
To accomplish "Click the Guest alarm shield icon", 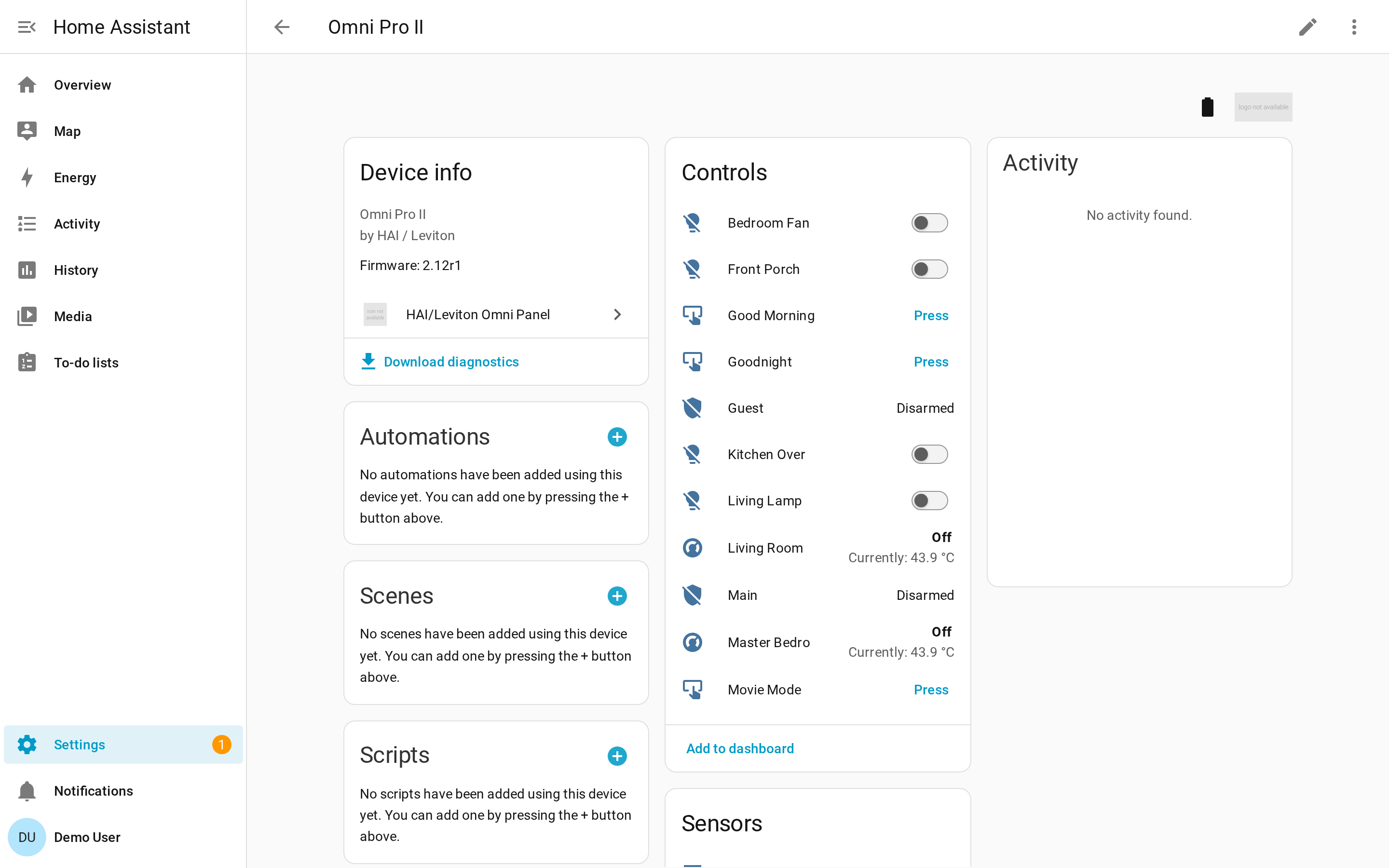I will [x=692, y=408].
